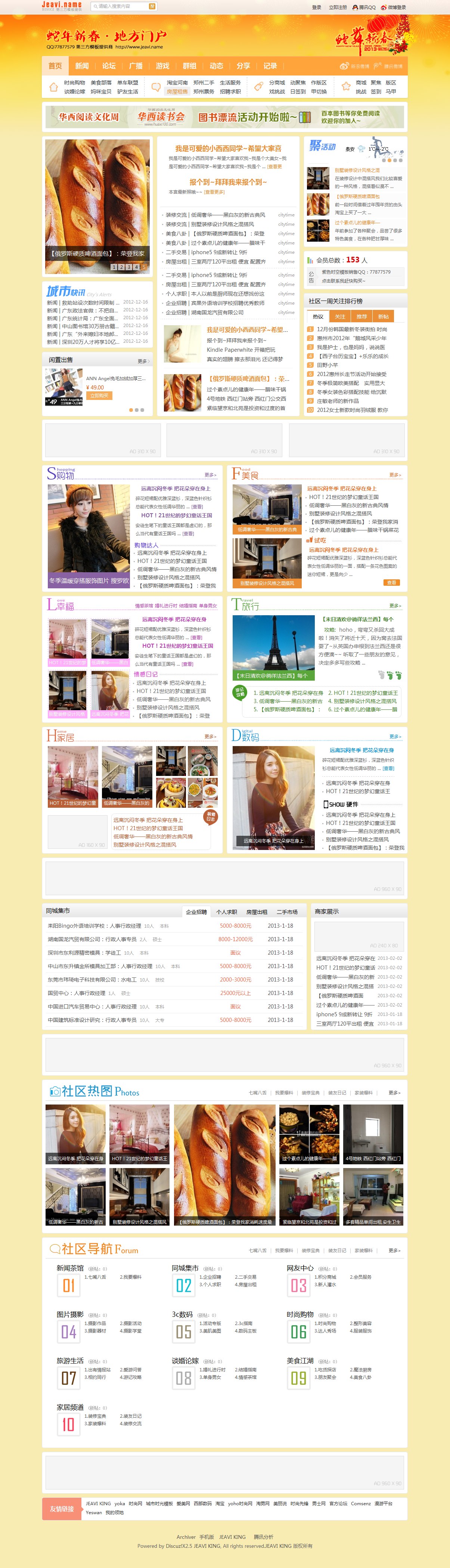
Task: Open the 新闻 navigation menu item
Action: point(82,66)
